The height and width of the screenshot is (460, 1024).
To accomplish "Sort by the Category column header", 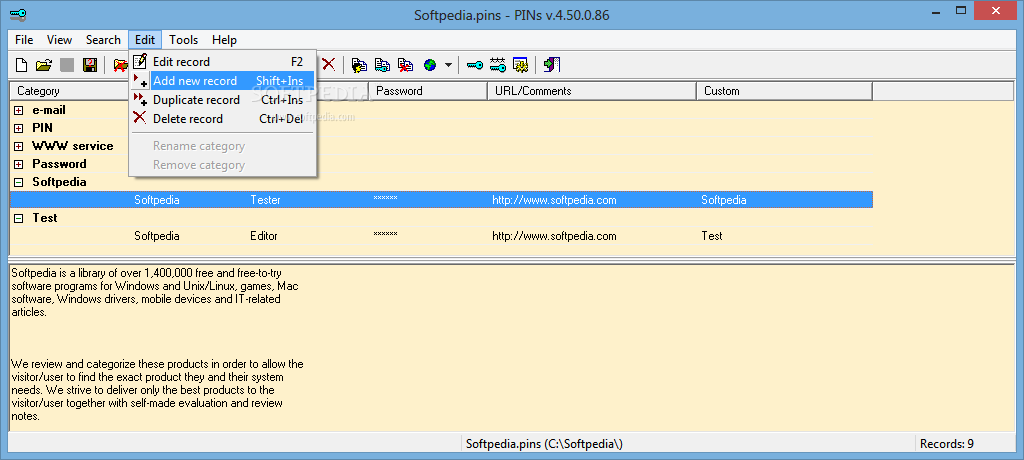I will pos(69,91).
